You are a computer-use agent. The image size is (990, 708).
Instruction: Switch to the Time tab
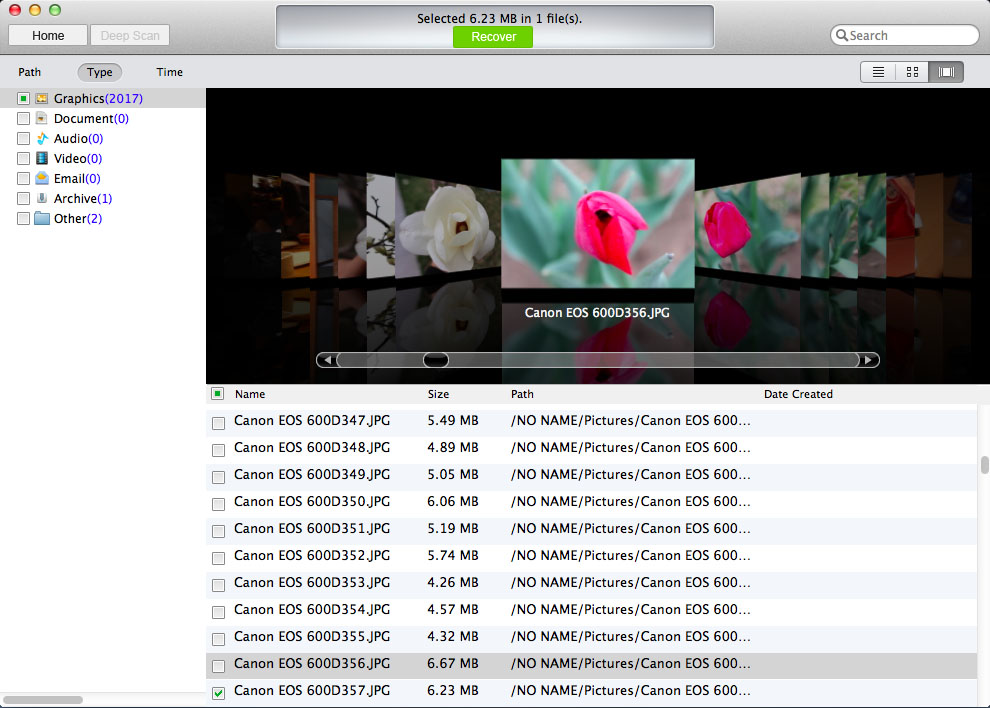(169, 72)
